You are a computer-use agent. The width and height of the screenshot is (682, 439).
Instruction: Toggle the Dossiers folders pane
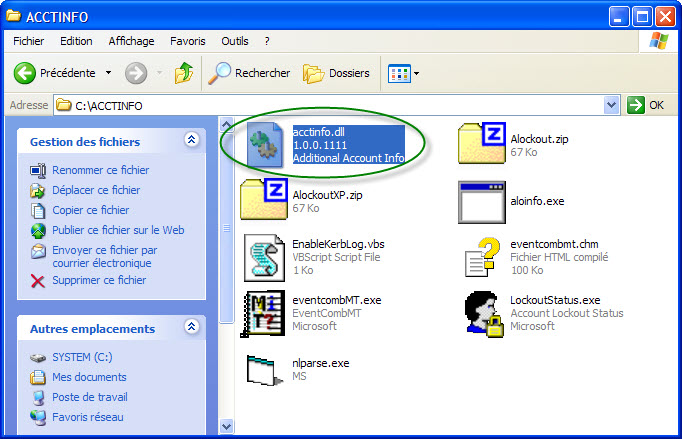(336, 73)
